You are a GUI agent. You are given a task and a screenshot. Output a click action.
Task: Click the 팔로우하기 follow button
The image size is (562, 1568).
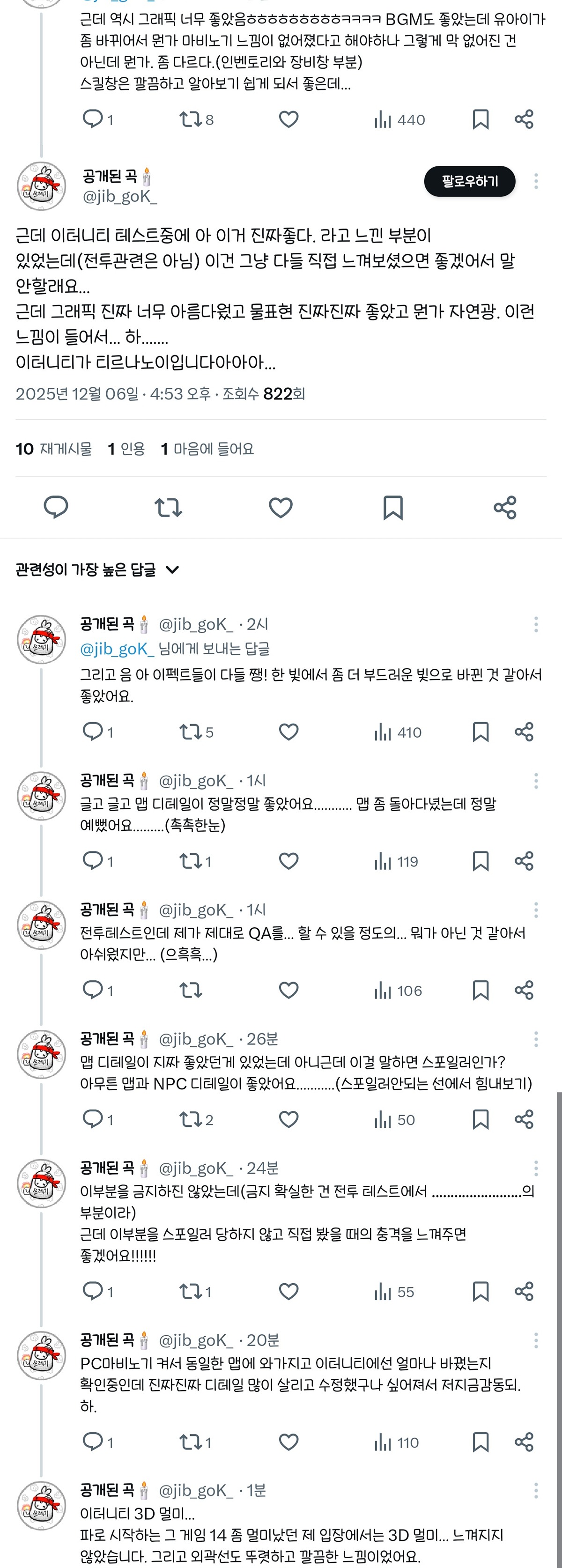[x=469, y=181]
